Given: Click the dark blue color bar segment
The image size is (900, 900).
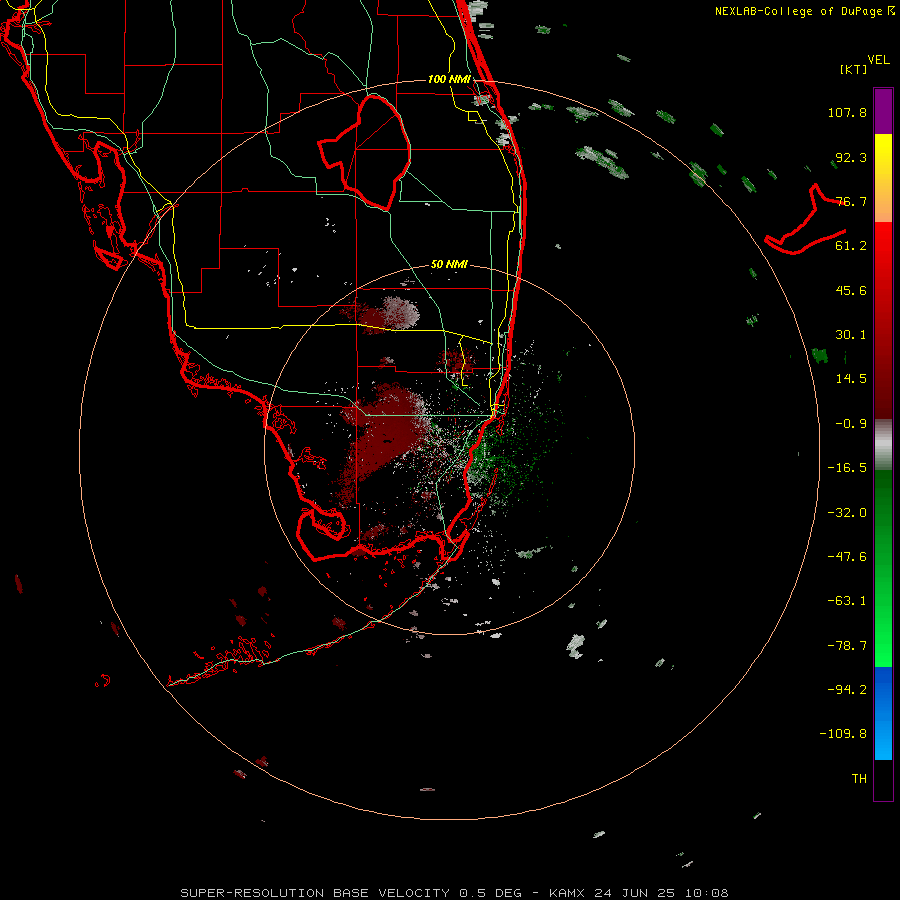Looking at the screenshot, I should coord(883,689).
